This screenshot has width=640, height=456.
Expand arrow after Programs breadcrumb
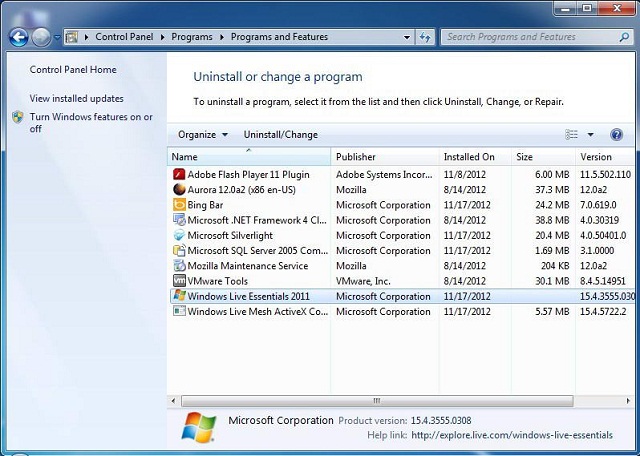(222, 37)
